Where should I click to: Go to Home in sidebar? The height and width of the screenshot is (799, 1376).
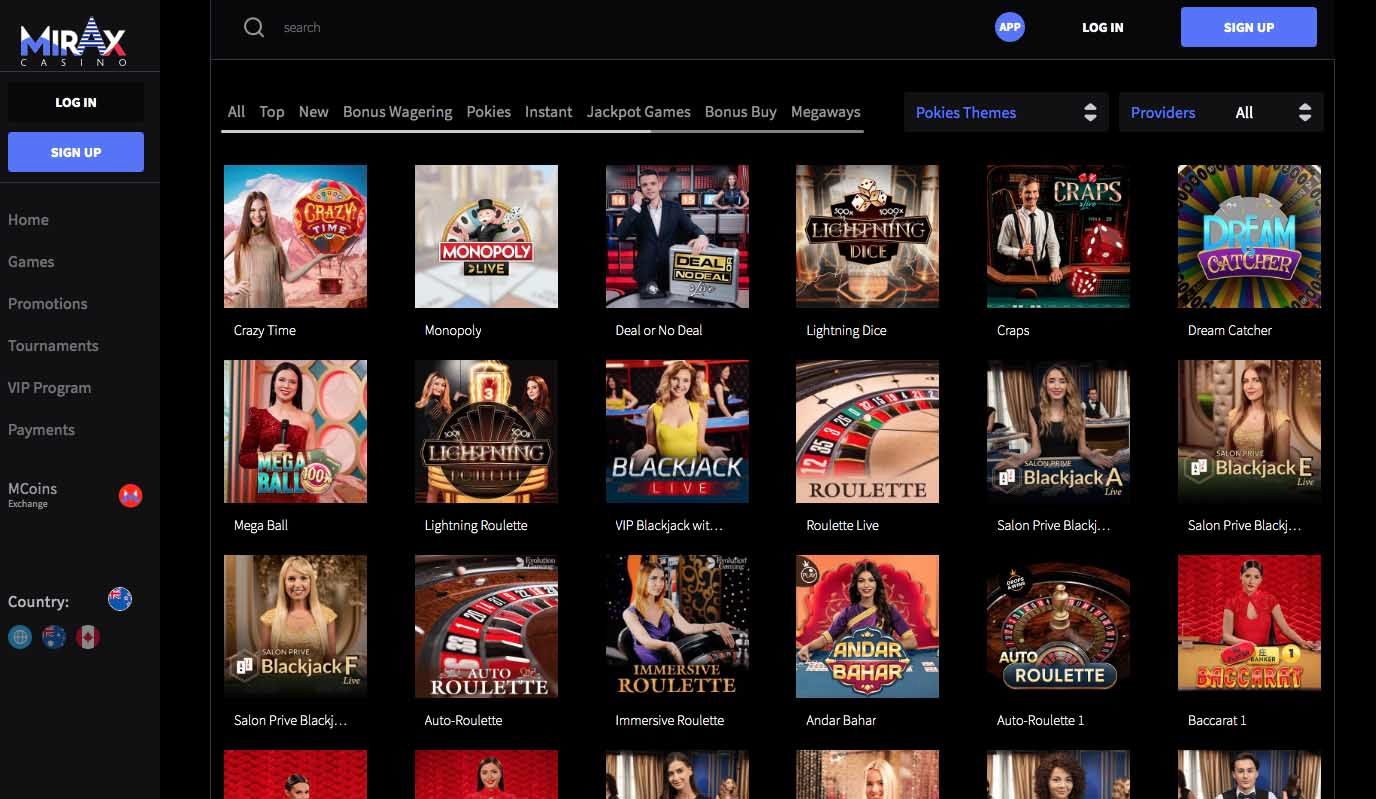28,219
